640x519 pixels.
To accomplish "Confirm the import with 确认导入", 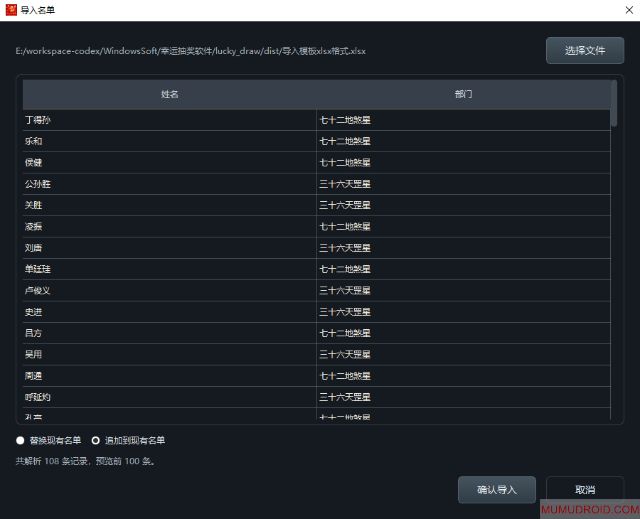I will click(497, 490).
